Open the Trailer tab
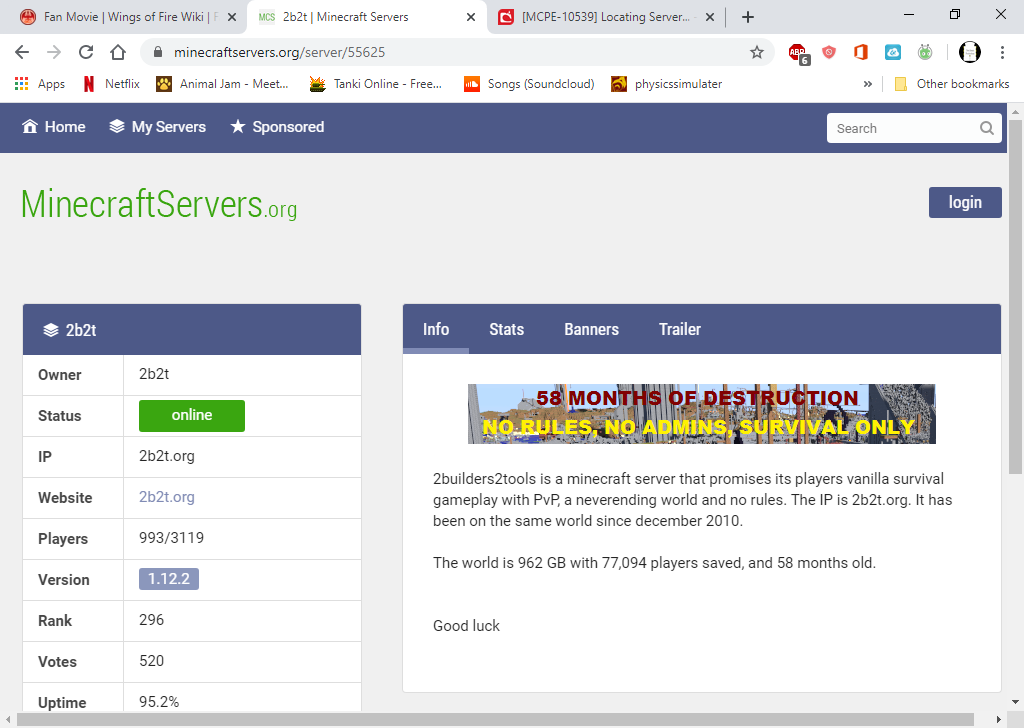Image resolution: width=1024 pixels, height=728 pixels. pyautogui.click(x=680, y=329)
